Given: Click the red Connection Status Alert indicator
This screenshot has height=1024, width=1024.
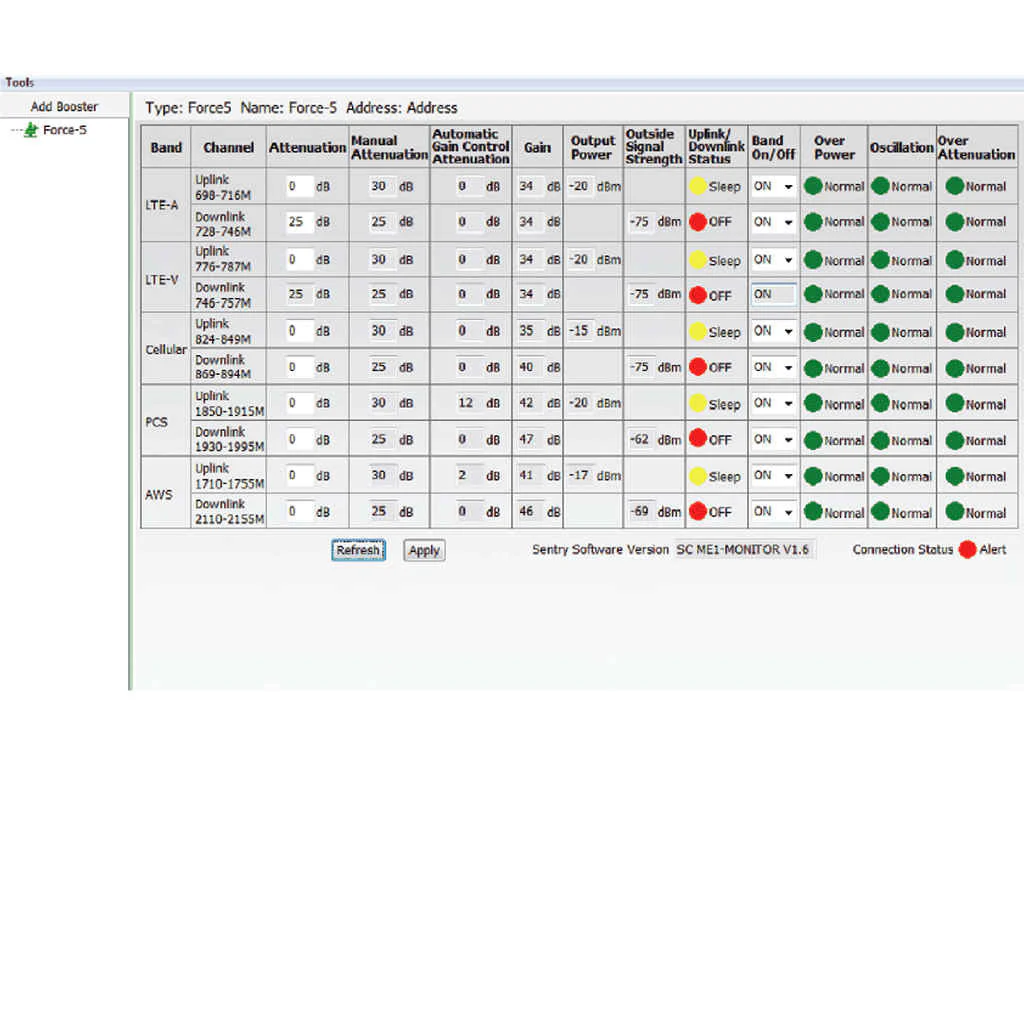Looking at the screenshot, I should (968, 549).
